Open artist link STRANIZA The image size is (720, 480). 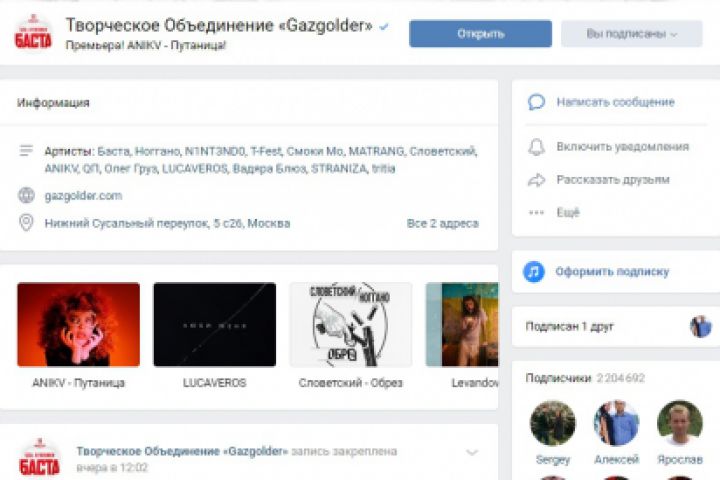(338, 169)
